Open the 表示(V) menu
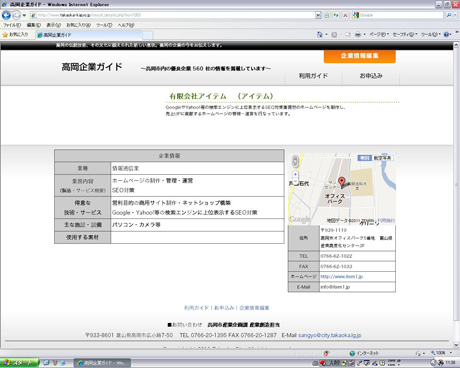 point(53,25)
